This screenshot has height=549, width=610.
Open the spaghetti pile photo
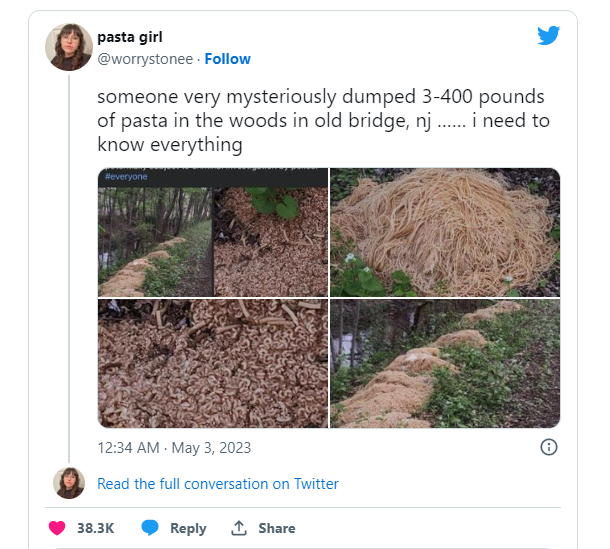[445, 232]
